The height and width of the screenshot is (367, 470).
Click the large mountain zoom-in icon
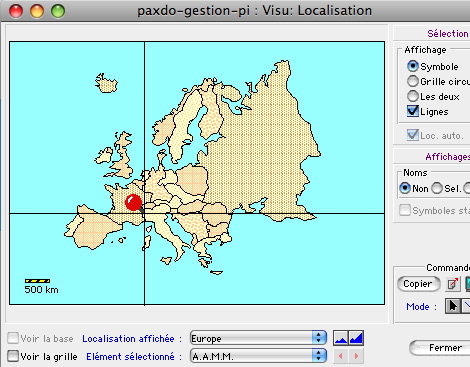(356, 338)
